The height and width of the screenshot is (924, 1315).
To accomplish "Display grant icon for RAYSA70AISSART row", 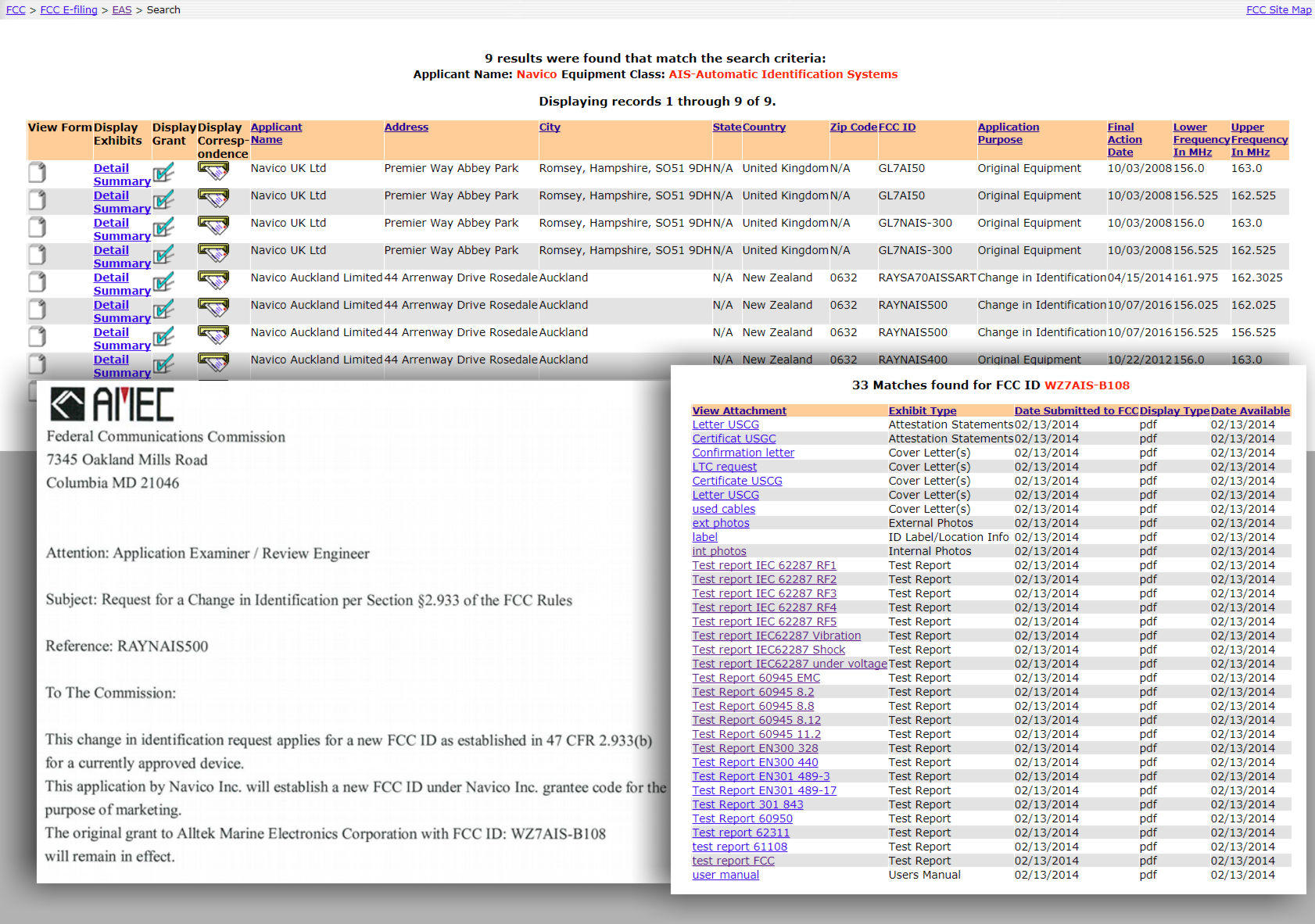I will (x=163, y=282).
